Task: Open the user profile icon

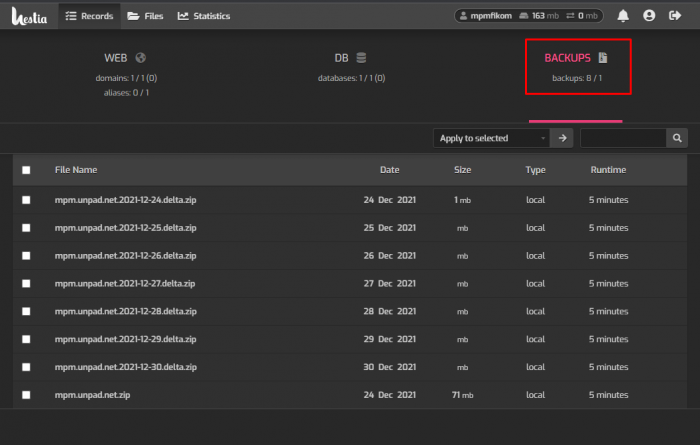Action: [x=649, y=16]
